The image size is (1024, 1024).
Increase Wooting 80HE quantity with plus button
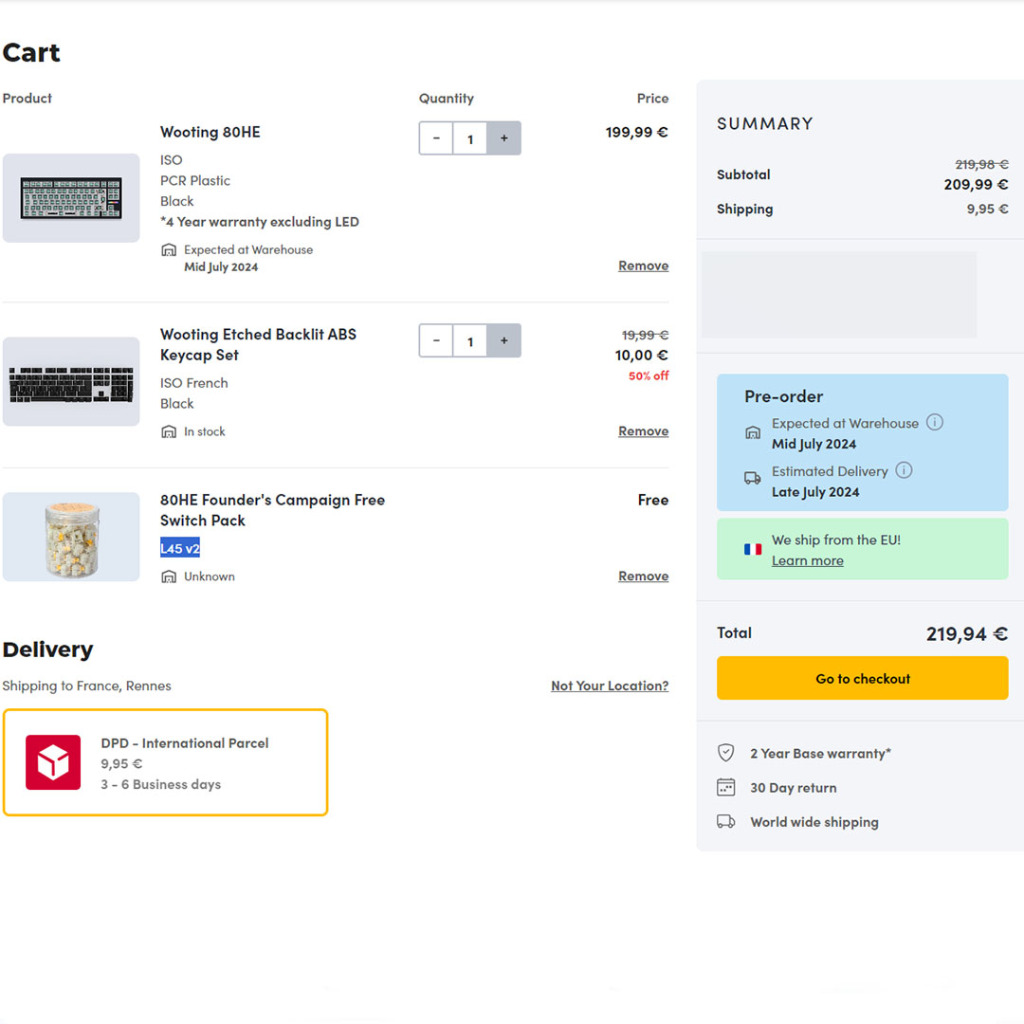[x=504, y=138]
